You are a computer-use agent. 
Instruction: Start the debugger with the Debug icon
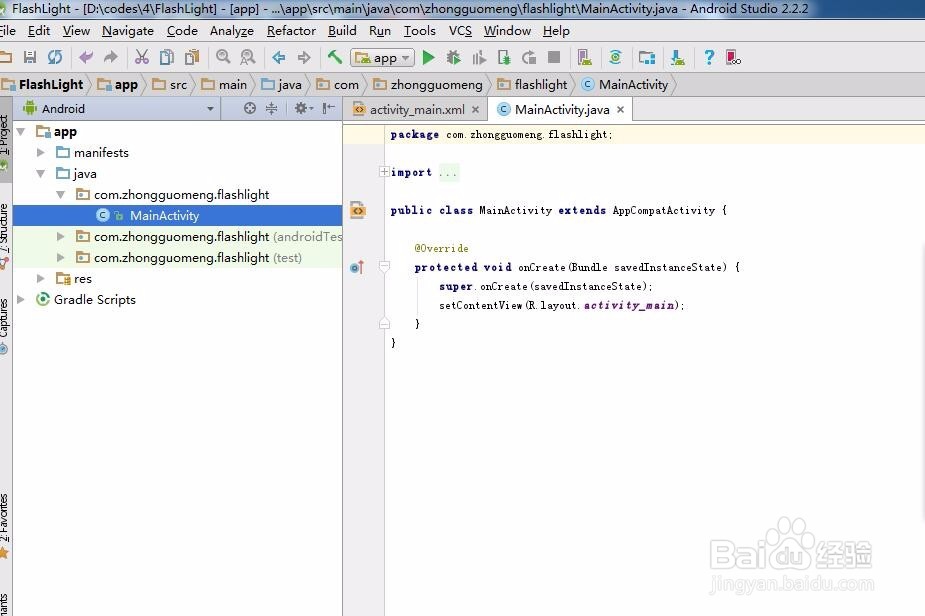pyautogui.click(x=452, y=57)
